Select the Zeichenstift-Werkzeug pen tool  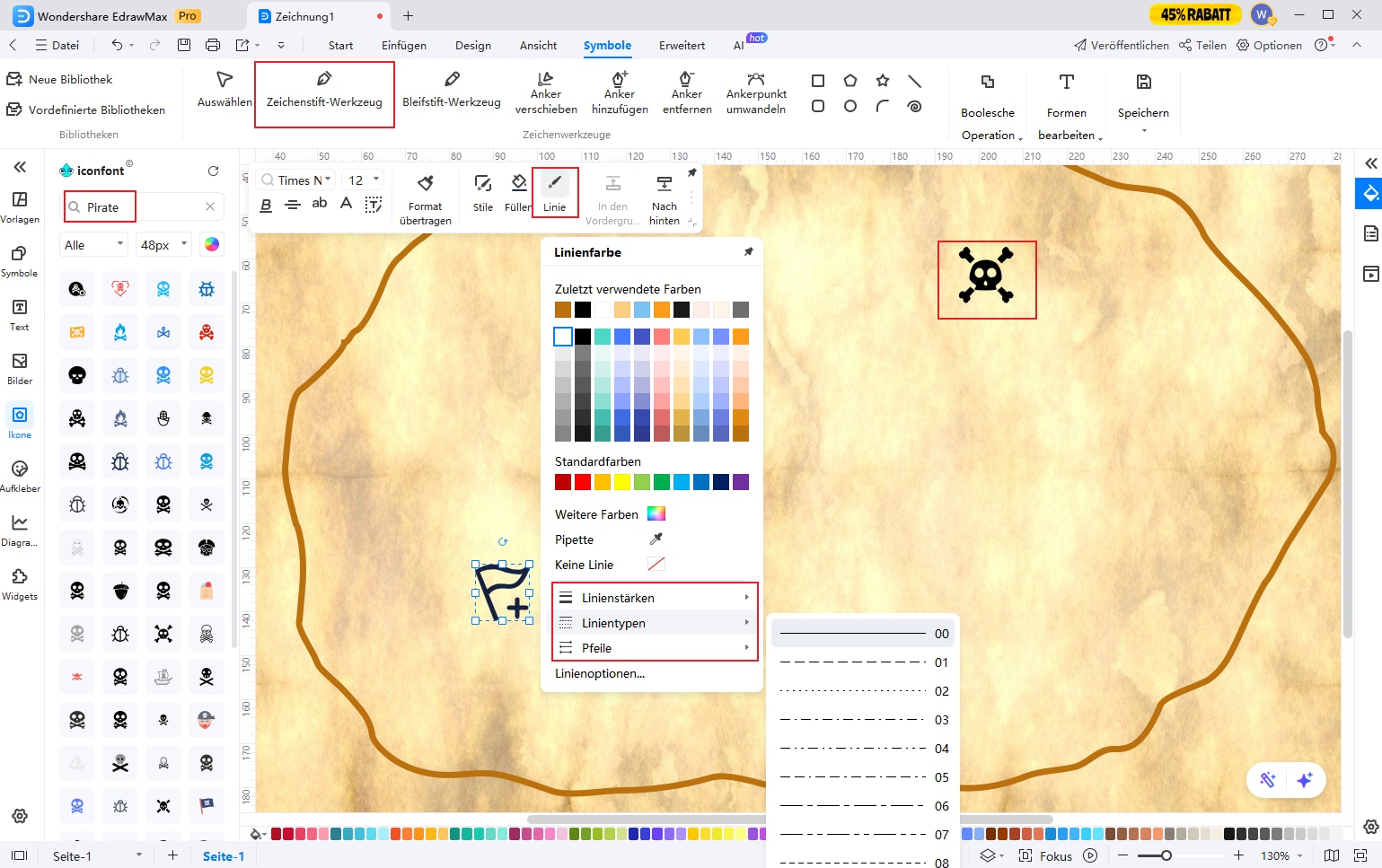324,90
